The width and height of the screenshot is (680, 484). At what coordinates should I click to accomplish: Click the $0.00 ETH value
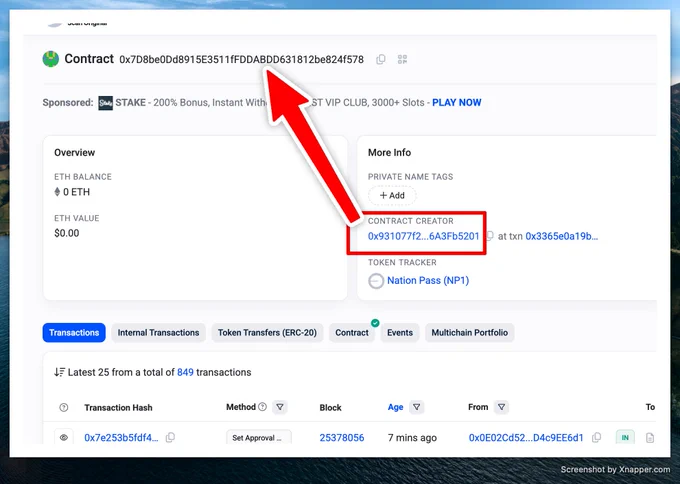pos(67,233)
